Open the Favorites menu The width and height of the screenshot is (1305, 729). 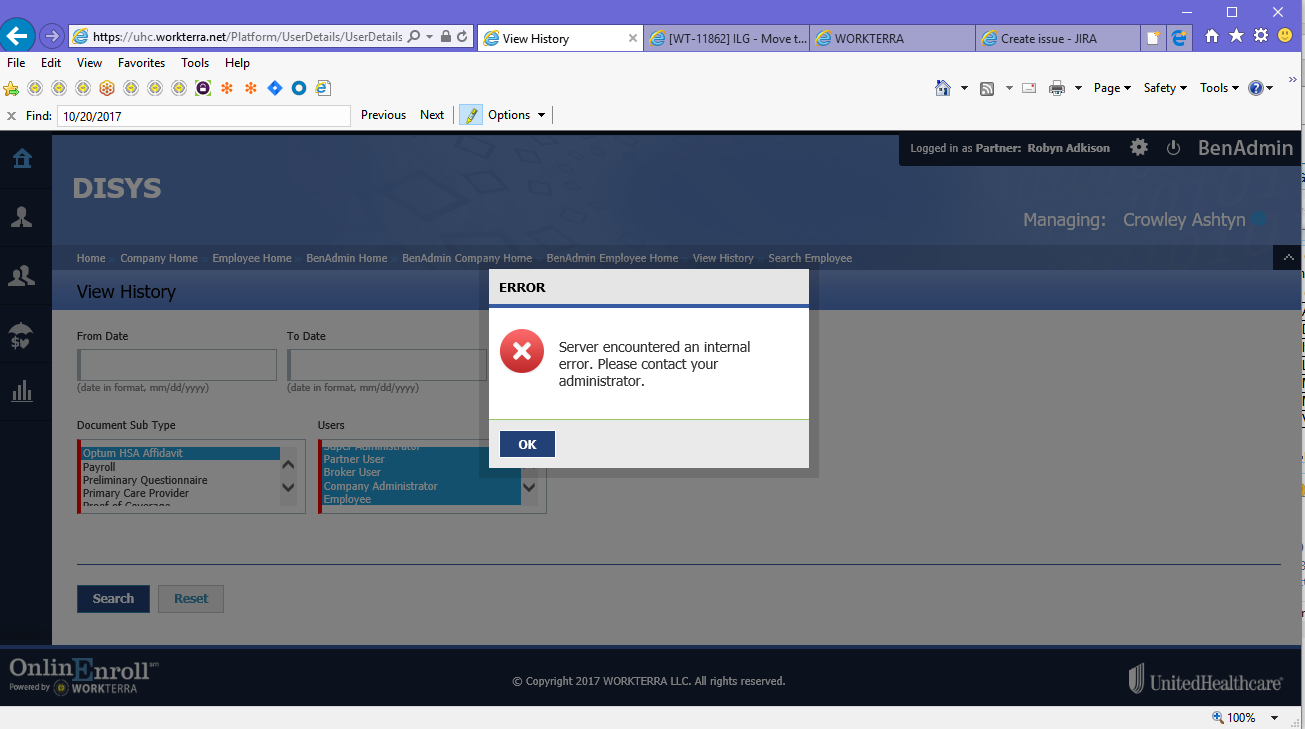(141, 63)
